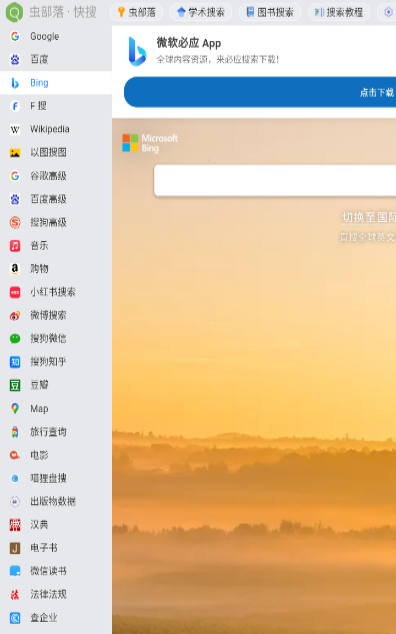
Task: Open the 汉典 red icon
Action: tap(15, 525)
